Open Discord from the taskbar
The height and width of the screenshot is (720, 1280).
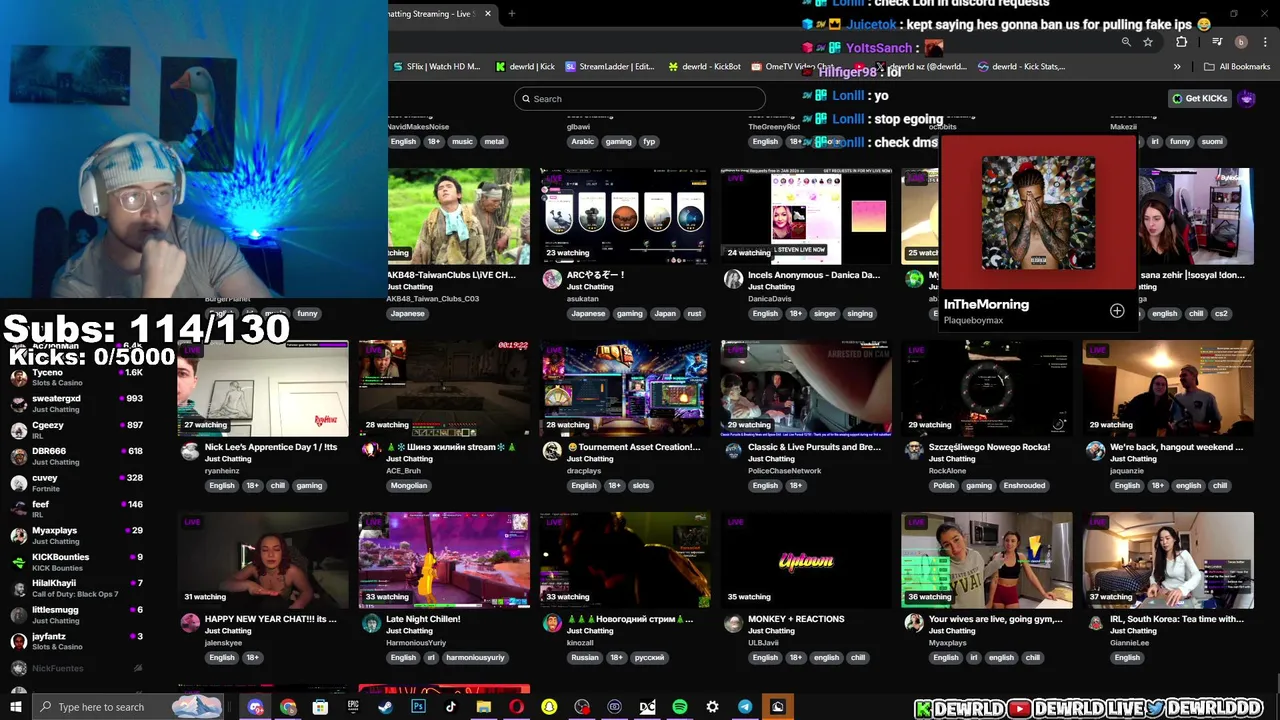click(x=255, y=707)
